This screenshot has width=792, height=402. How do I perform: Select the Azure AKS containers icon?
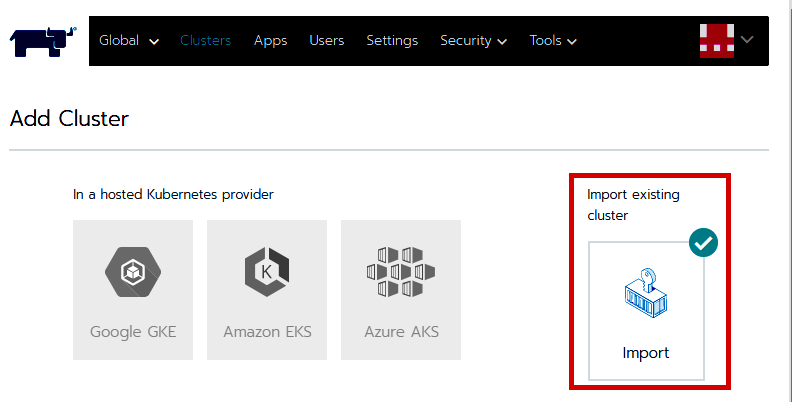(x=401, y=272)
